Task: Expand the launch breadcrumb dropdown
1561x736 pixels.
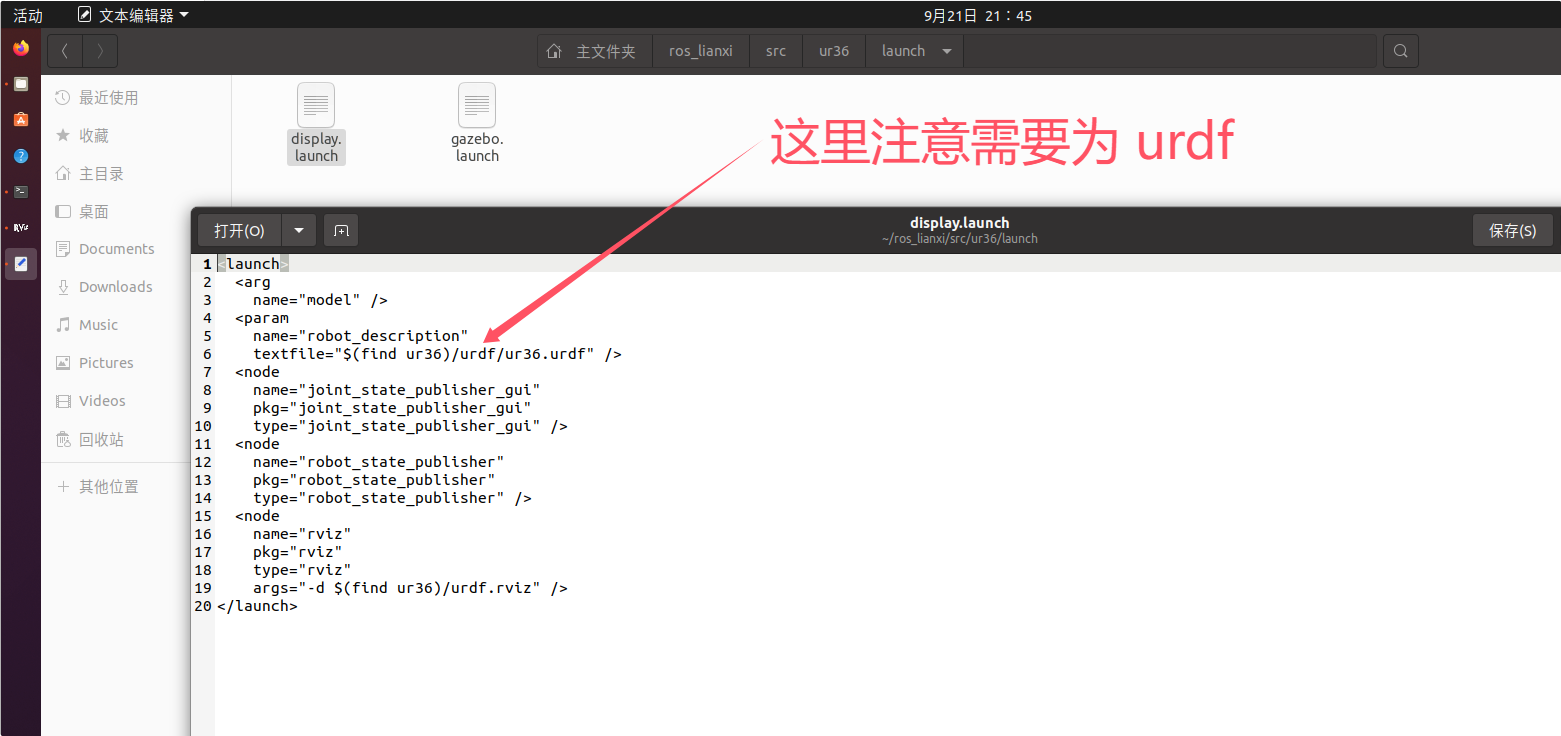Action: 946,50
